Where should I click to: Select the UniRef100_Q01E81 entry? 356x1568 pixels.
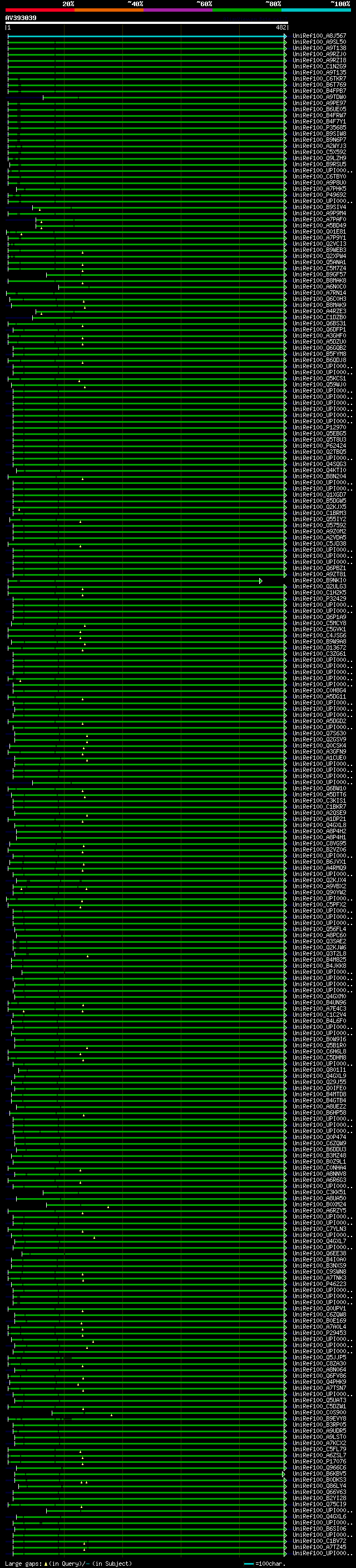click(319, 231)
